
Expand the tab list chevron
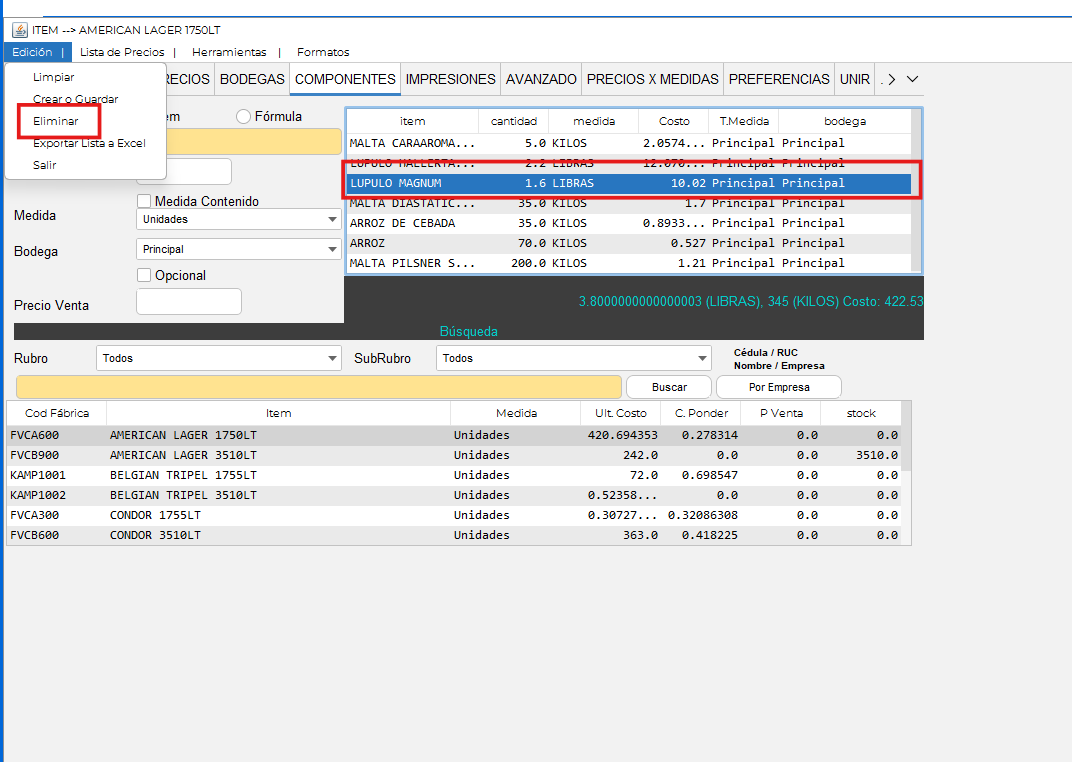click(912, 79)
